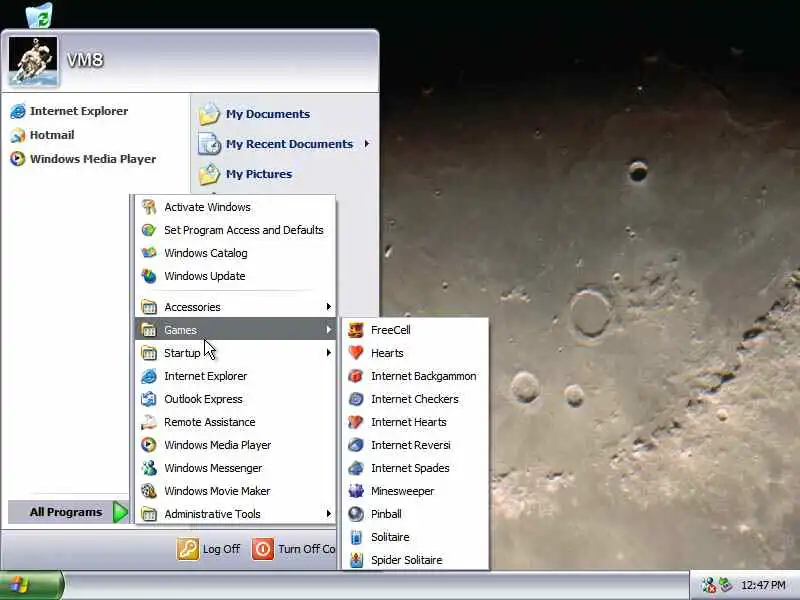The image size is (800, 600).
Task: Open Windows Movie Maker icon
Action: coord(148,491)
